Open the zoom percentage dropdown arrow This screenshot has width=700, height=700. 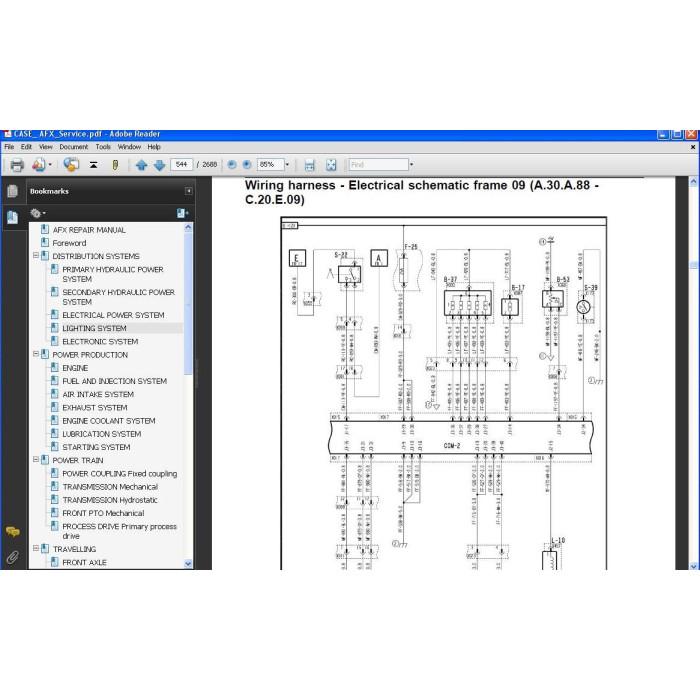click(287, 165)
